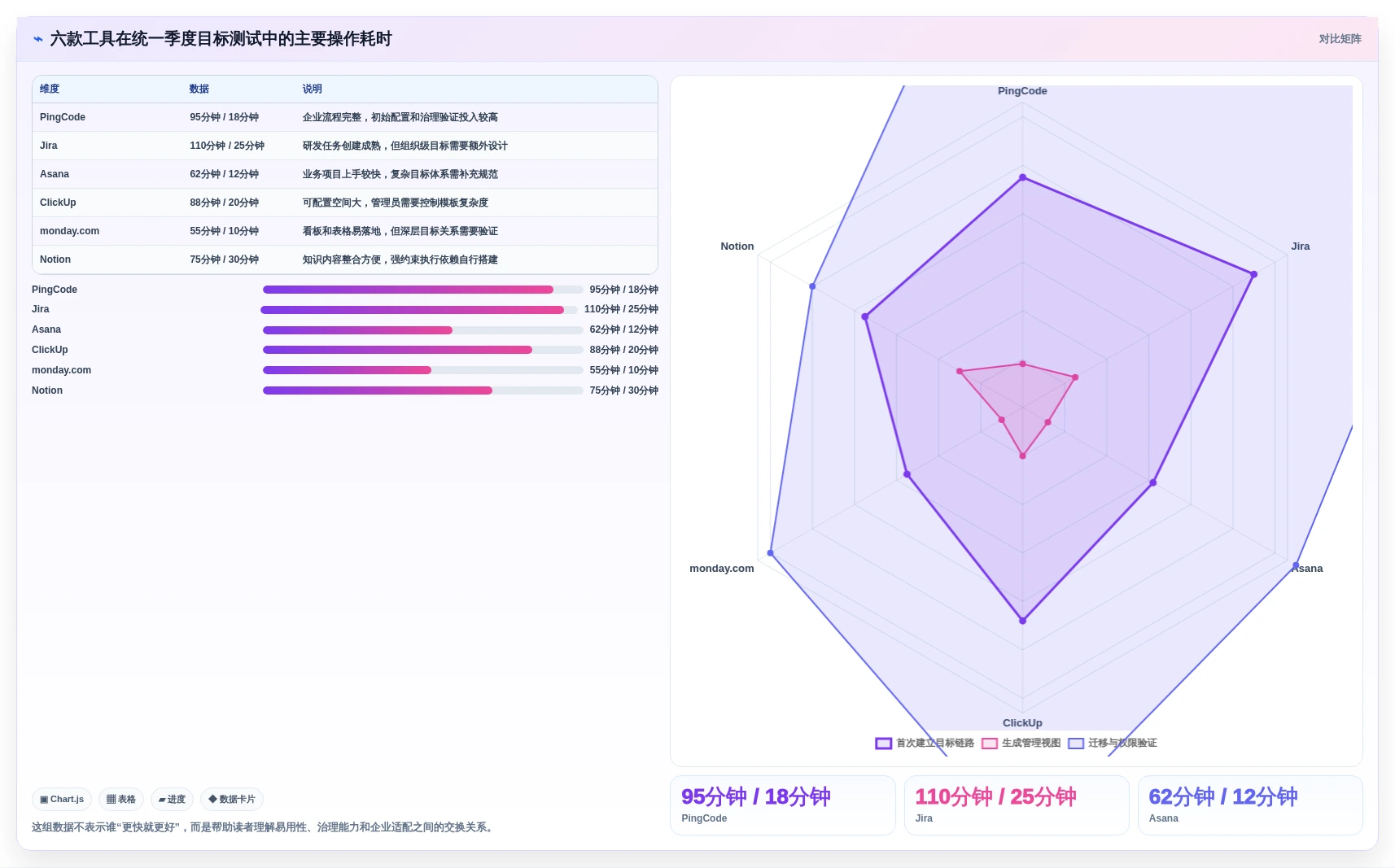
Task: Click the description 可配置空间大，管理员需要控制模板复杂度
Action: [396, 203]
